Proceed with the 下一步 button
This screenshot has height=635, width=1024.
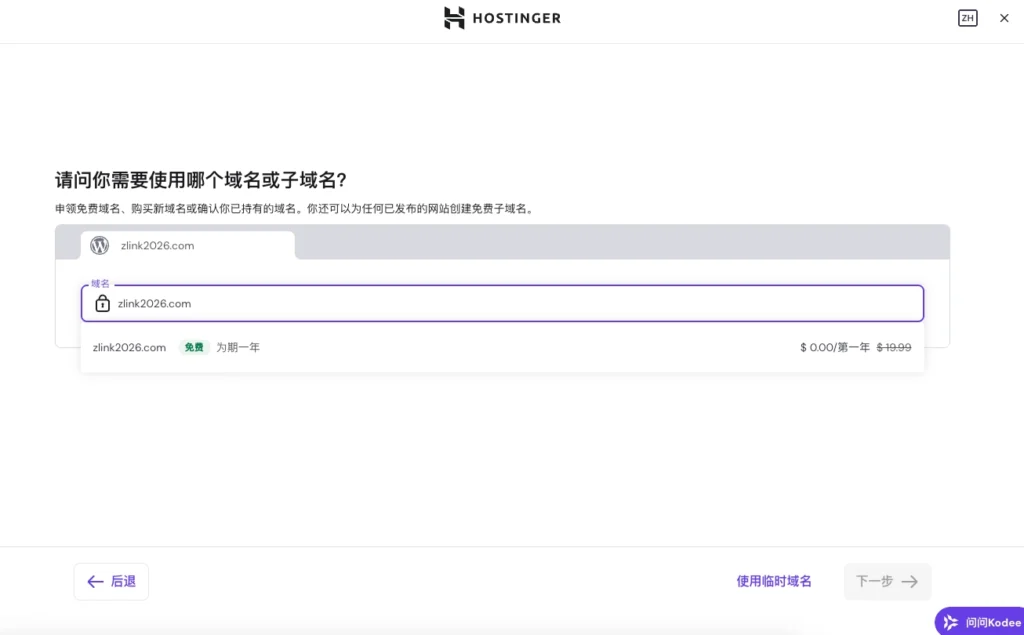pyautogui.click(x=887, y=581)
